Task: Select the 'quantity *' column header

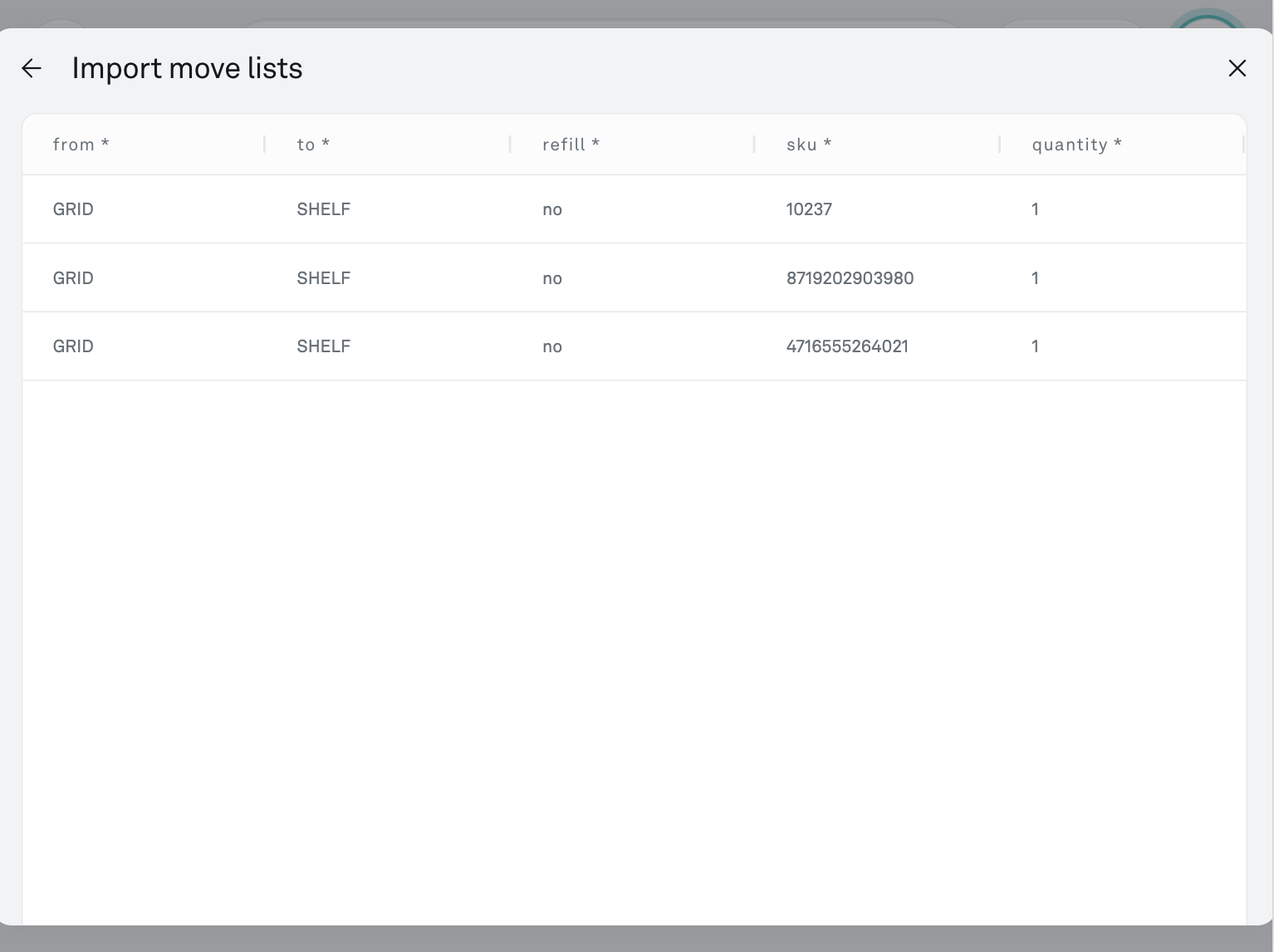Action: pyautogui.click(x=1076, y=145)
